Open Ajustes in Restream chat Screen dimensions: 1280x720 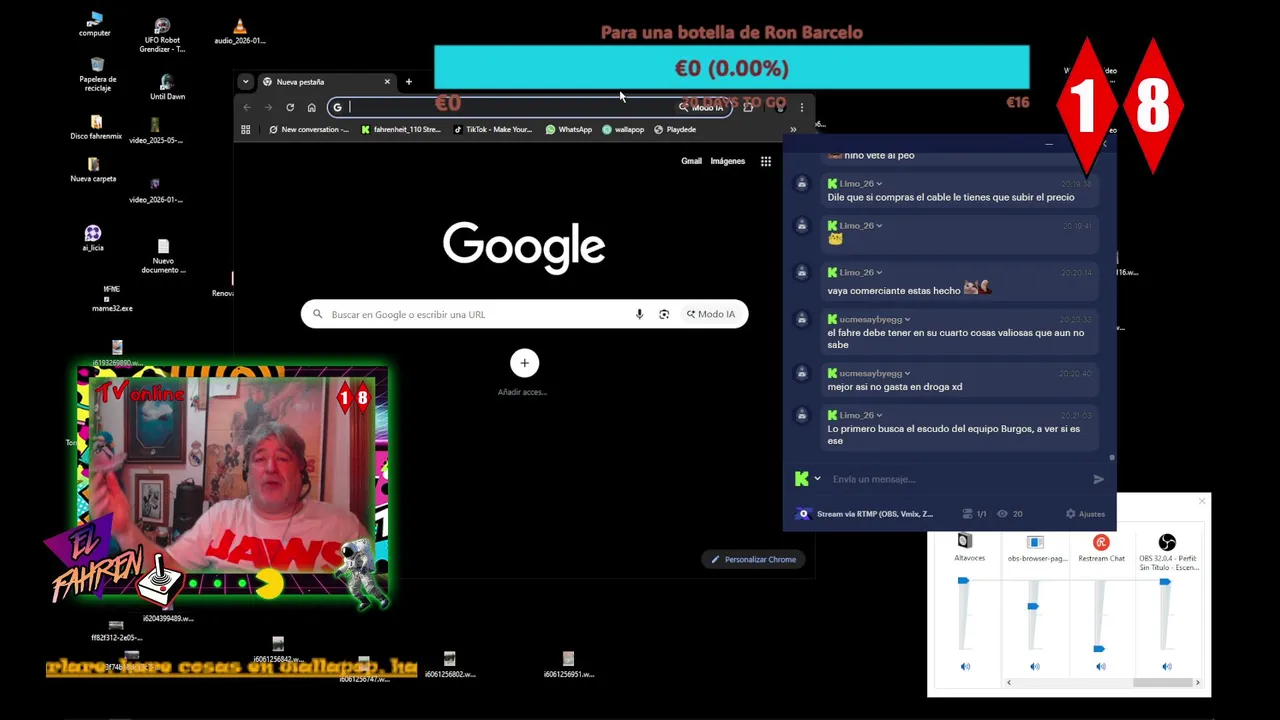point(1085,514)
